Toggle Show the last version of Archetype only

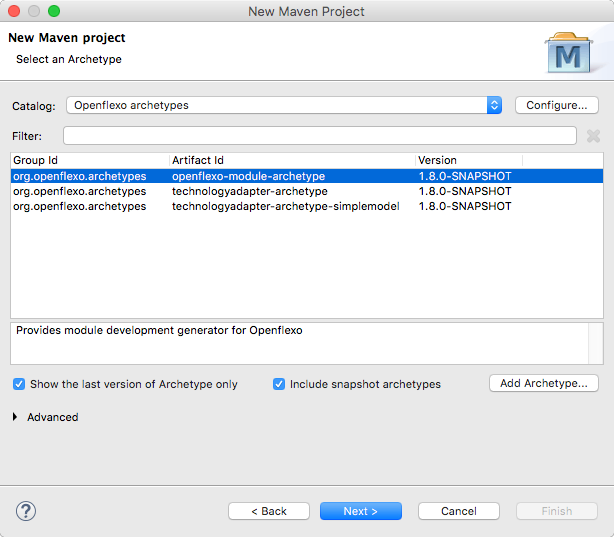[19, 384]
